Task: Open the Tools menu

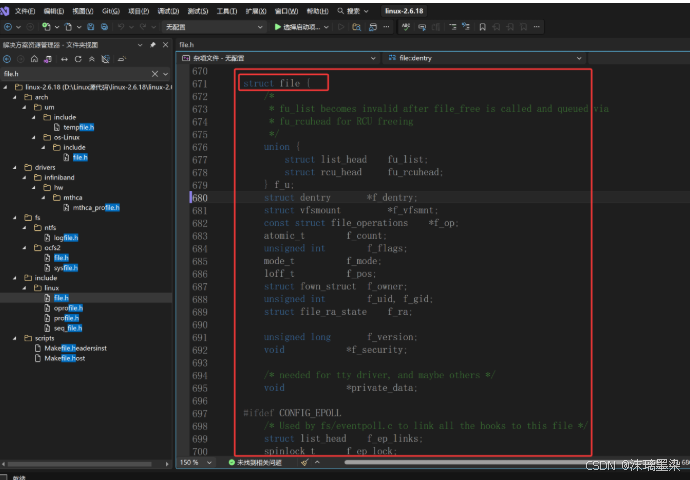Action: [x=227, y=11]
